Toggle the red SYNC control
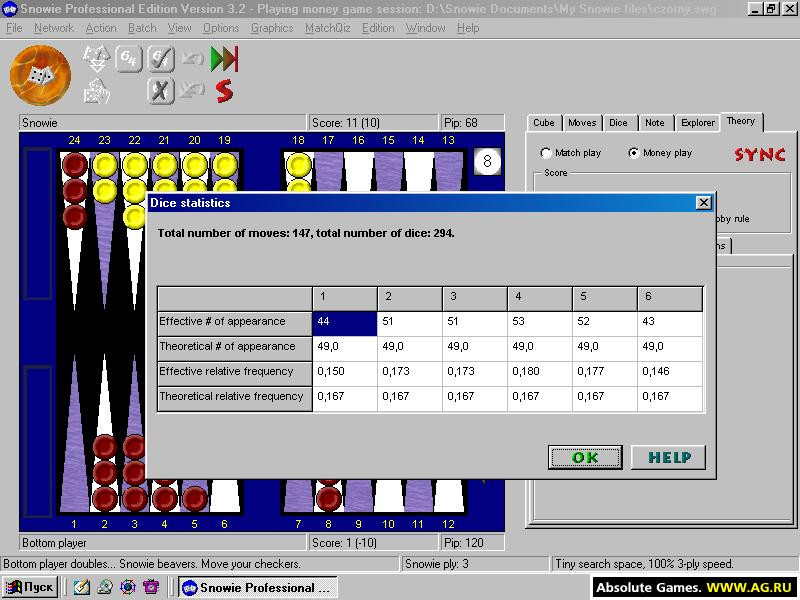The height and width of the screenshot is (600, 800). (x=760, y=154)
